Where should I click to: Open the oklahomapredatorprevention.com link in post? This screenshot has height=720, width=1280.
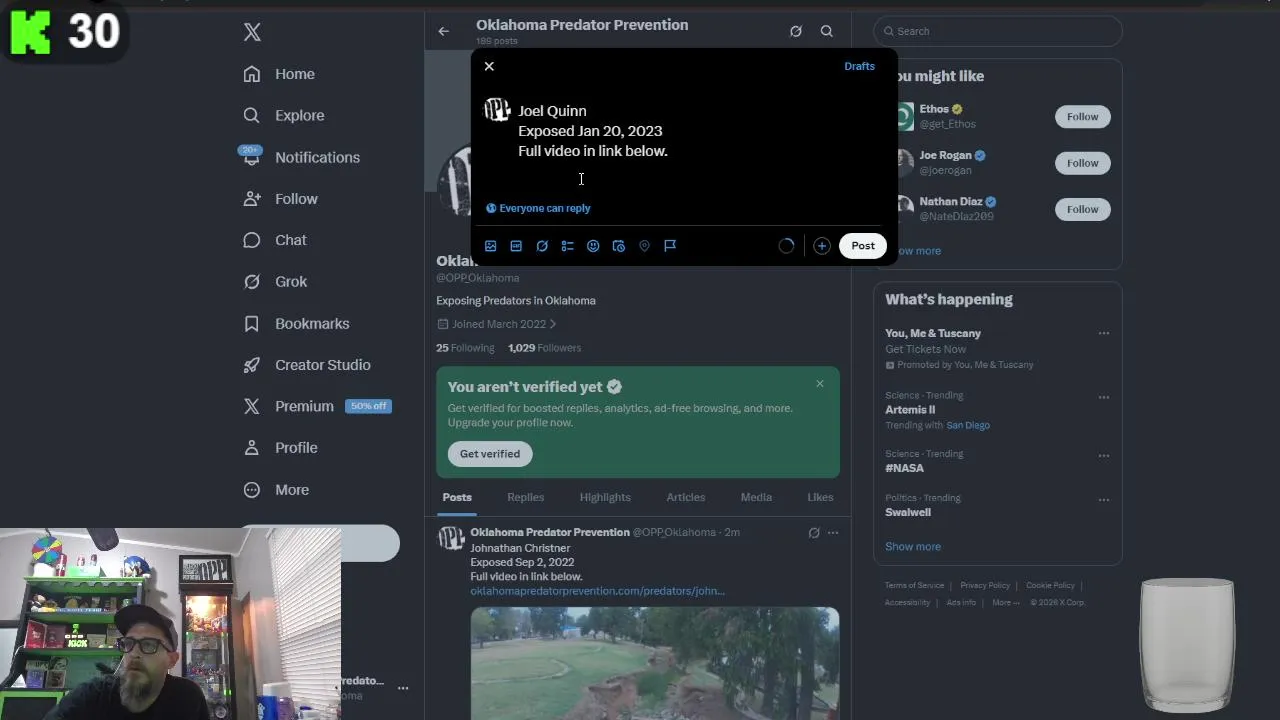(597, 591)
